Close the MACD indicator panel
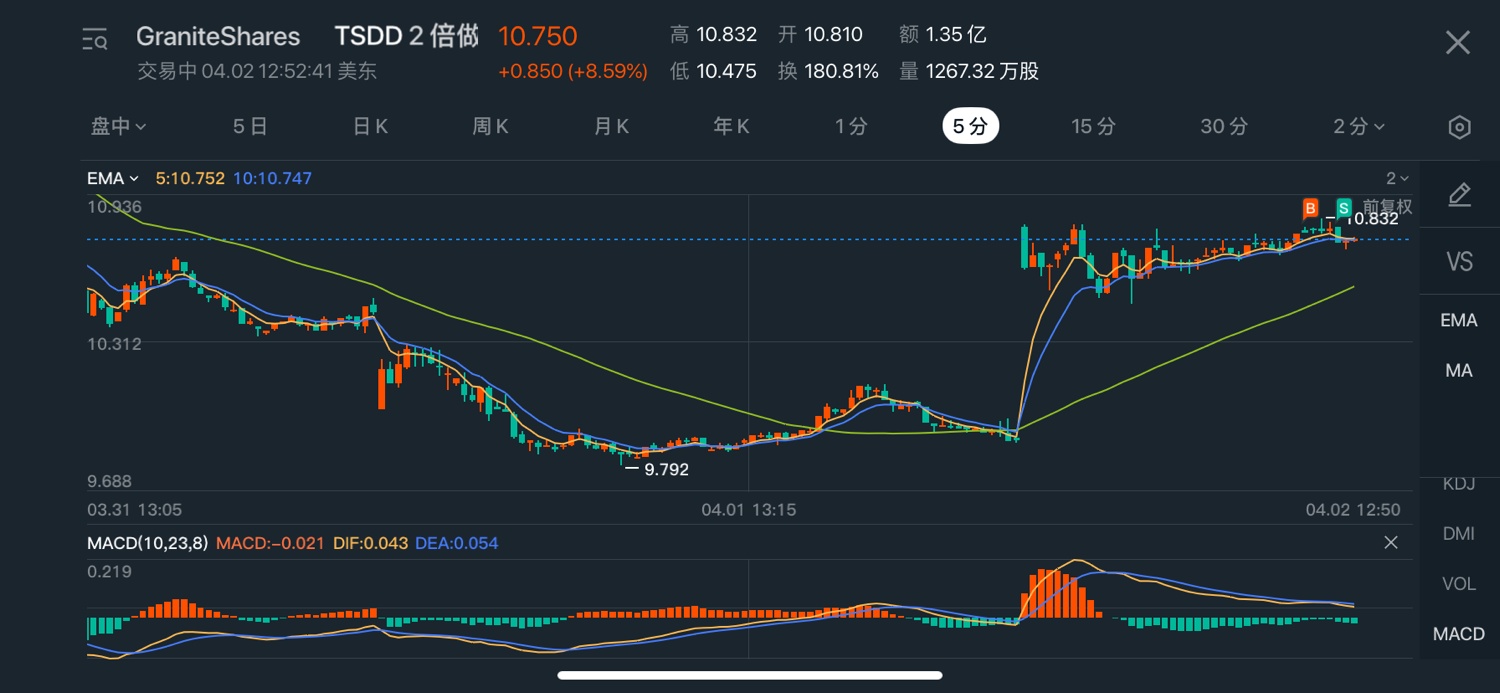Viewport: 1500px width, 693px height. [1390, 543]
